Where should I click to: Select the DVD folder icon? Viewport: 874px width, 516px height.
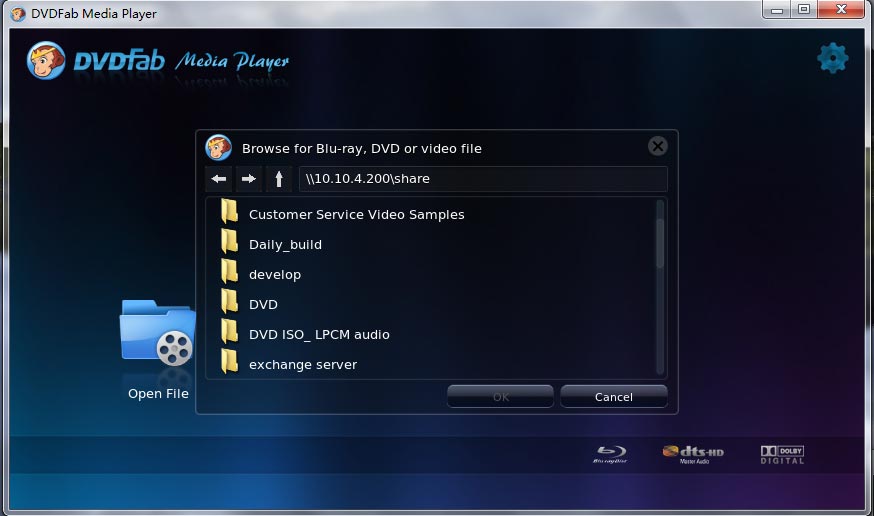[229, 301]
